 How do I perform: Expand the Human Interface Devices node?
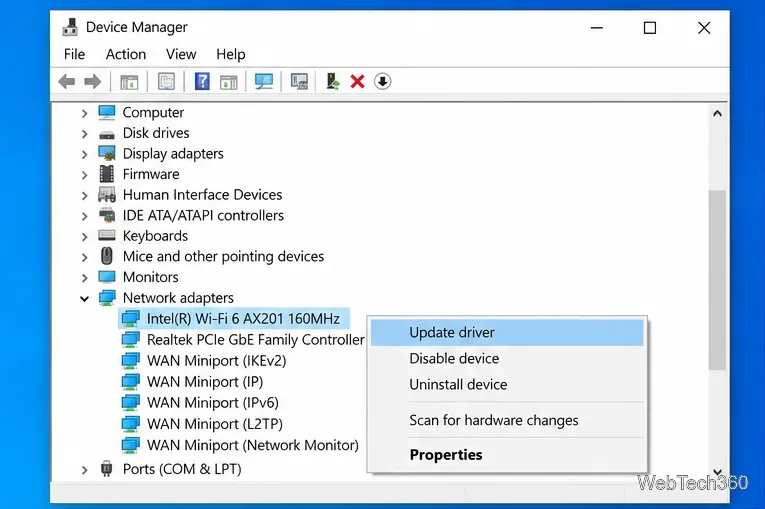84,196
